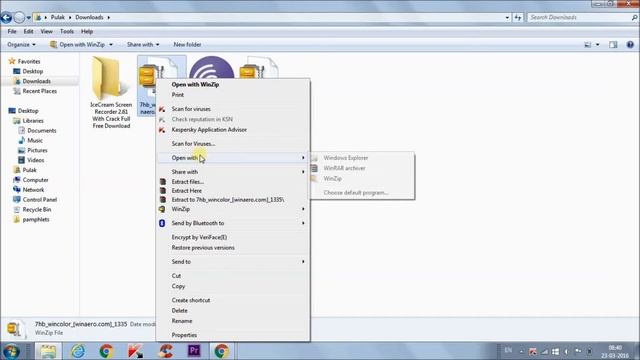Expand Send by Bluetooth to submenu
Screen dimensions: 640x360
233,223
